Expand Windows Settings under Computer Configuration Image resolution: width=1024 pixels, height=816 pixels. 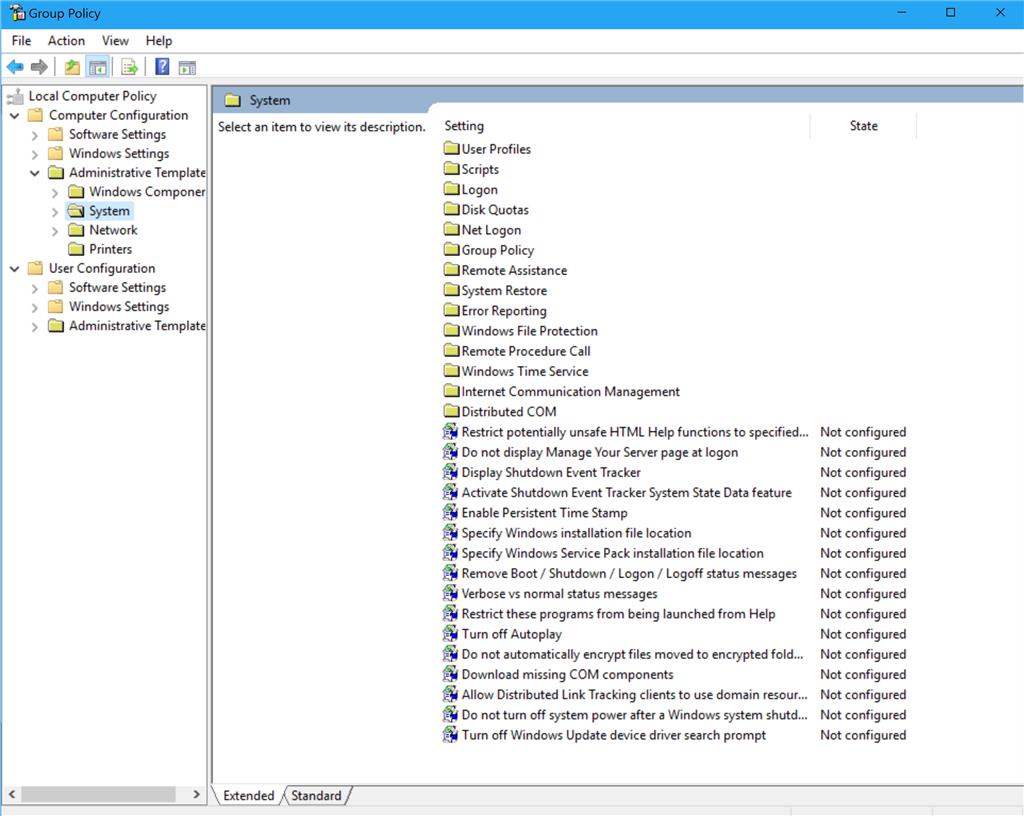coord(35,154)
